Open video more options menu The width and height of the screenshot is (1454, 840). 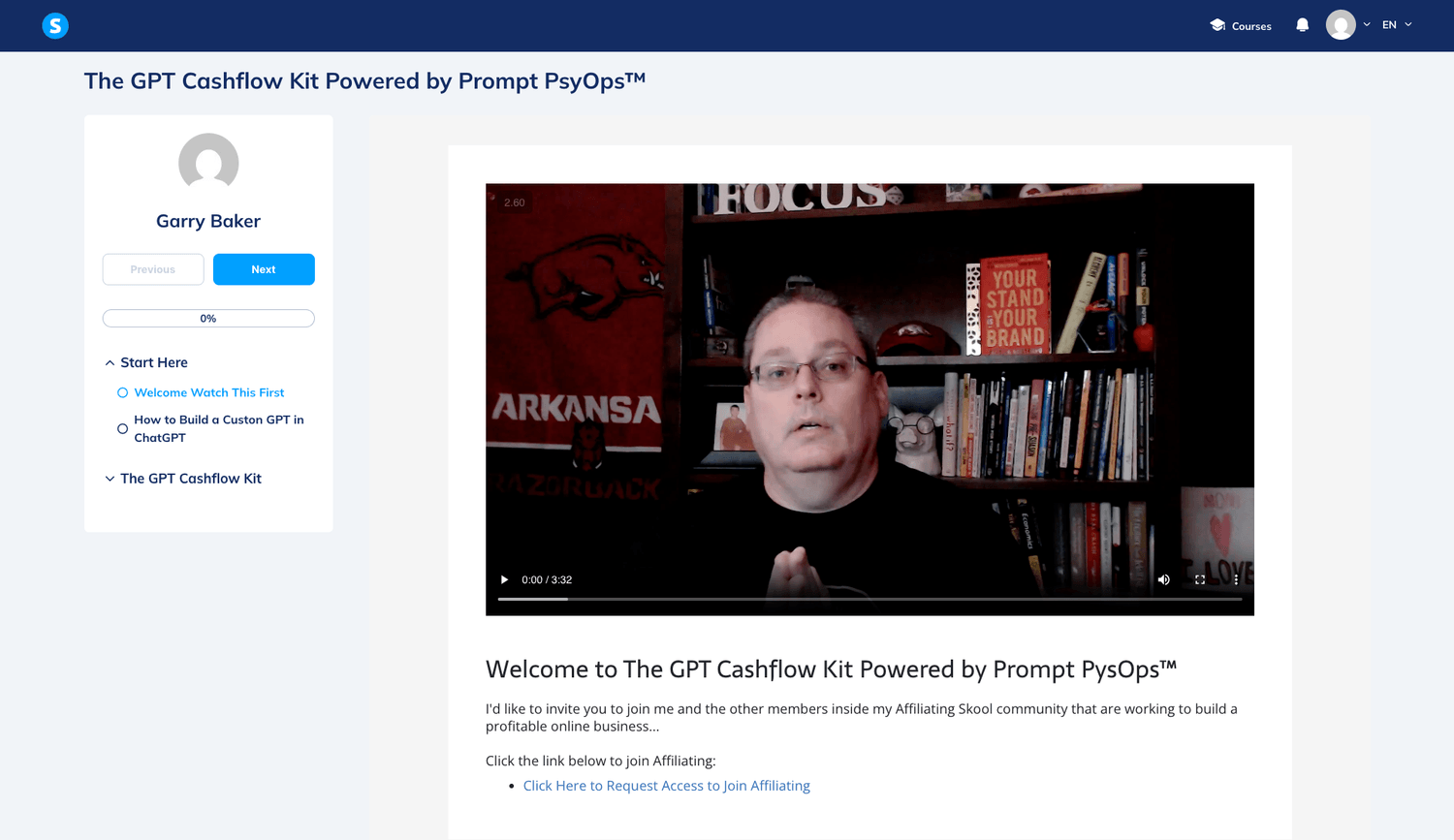1236,579
